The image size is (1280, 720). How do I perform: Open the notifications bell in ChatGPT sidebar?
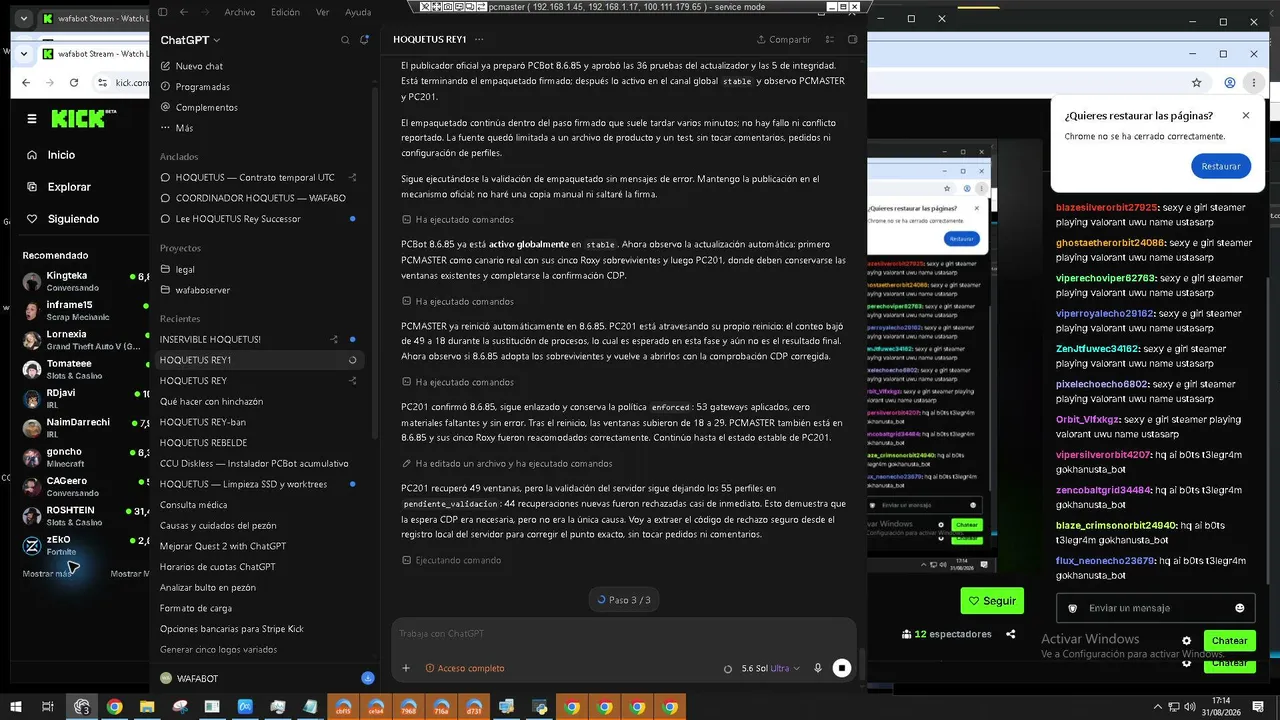coord(364,40)
